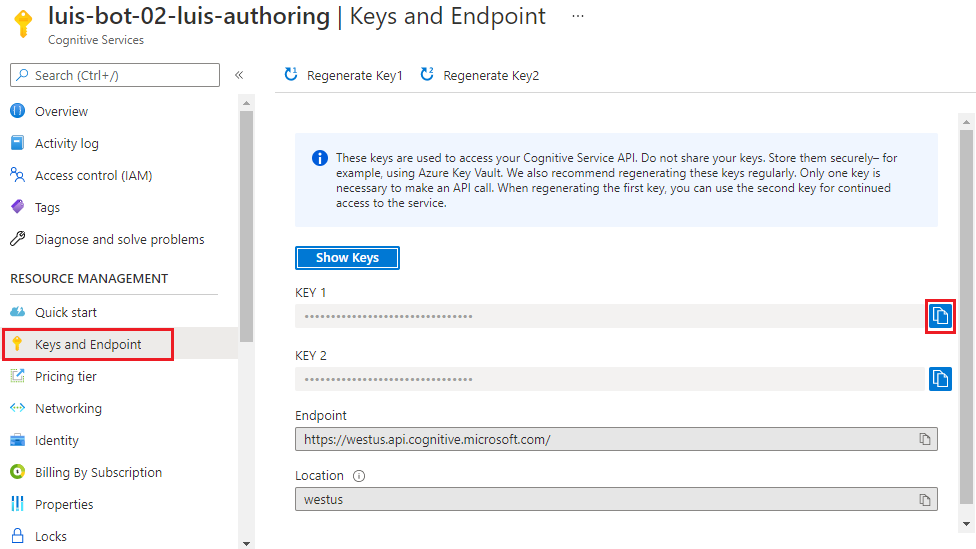Open Pricing tier settings
Image resolution: width=976 pixels, height=549 pixels.
point(65,376)
